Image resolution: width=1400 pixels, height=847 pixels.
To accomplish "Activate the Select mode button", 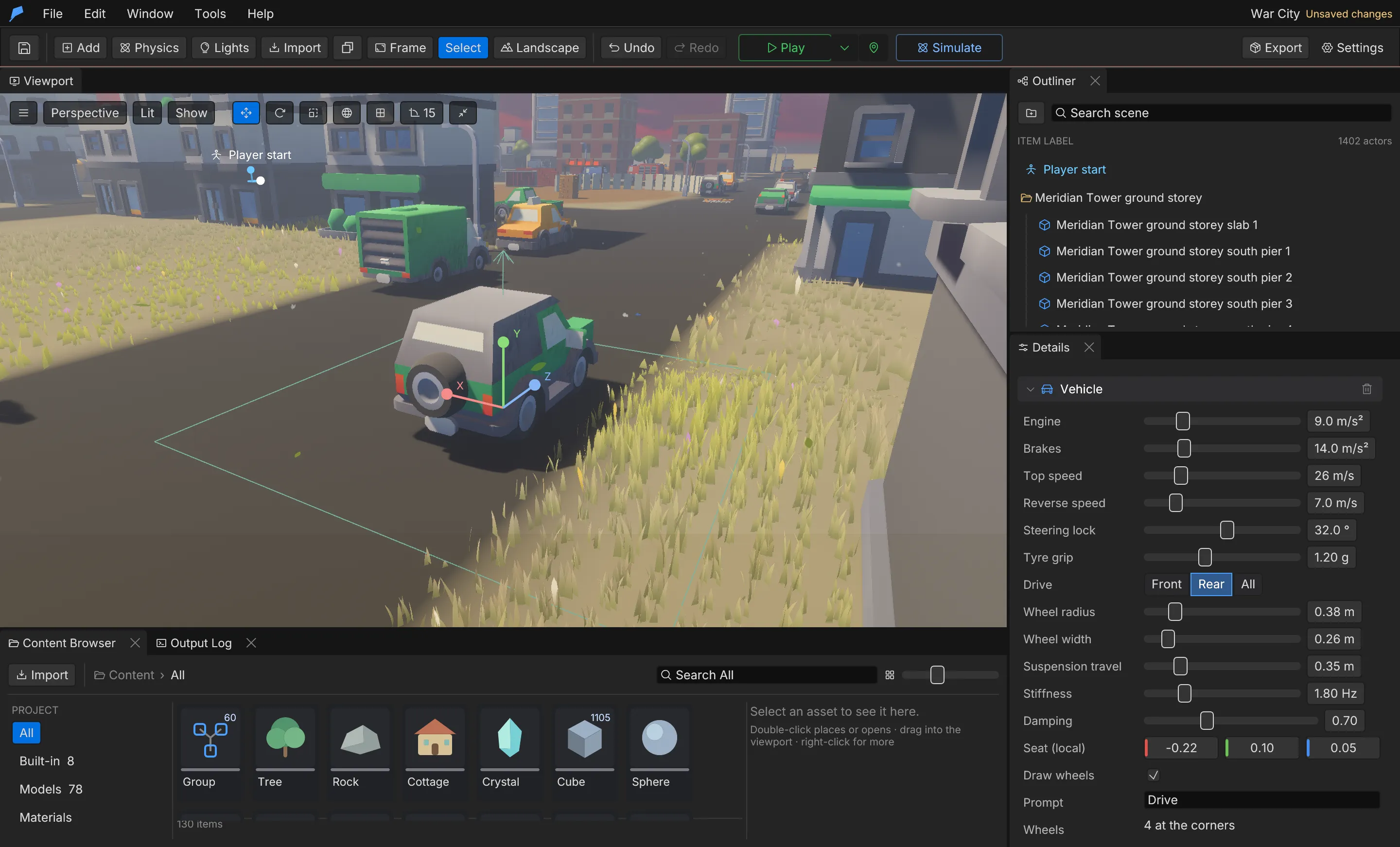I will point(463,48).
